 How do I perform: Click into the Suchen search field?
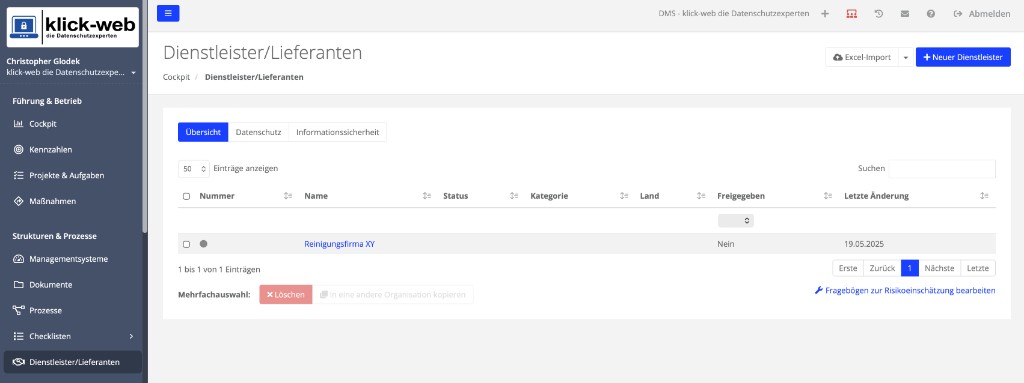pyautogui.click(x=942, y=169)
